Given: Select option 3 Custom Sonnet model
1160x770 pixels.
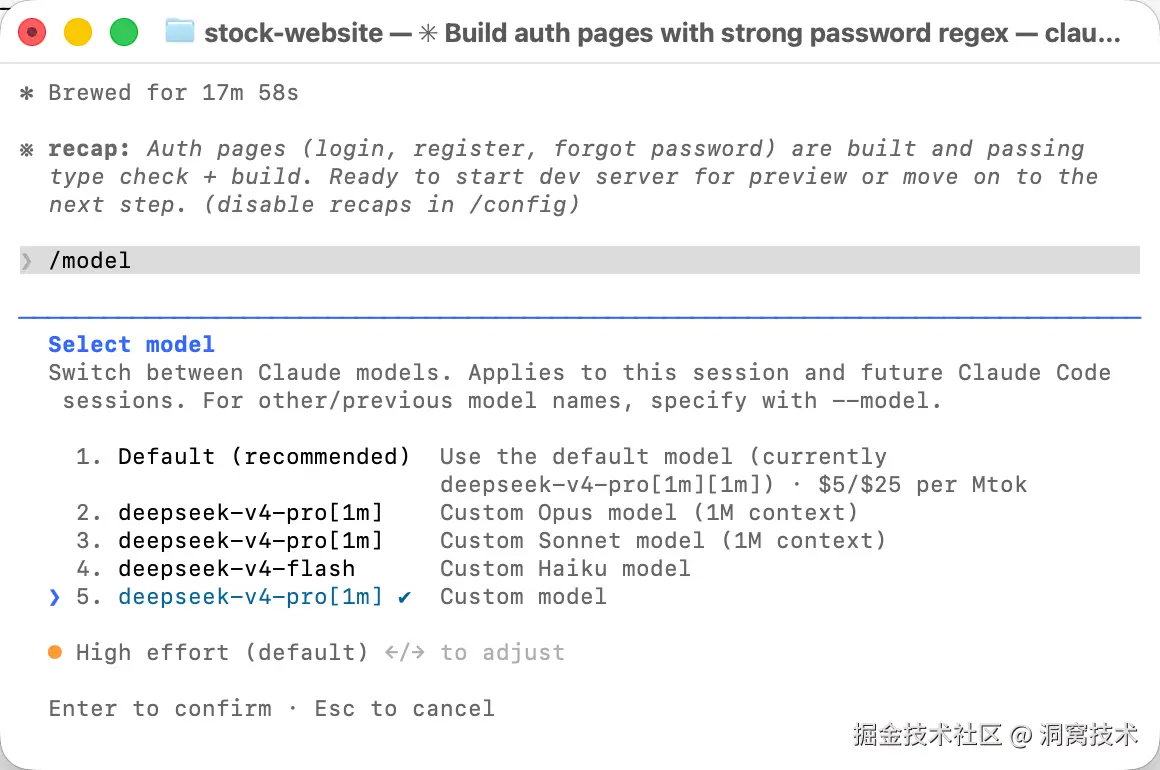Looking at the screenshot, I should (x=480, y=541).
